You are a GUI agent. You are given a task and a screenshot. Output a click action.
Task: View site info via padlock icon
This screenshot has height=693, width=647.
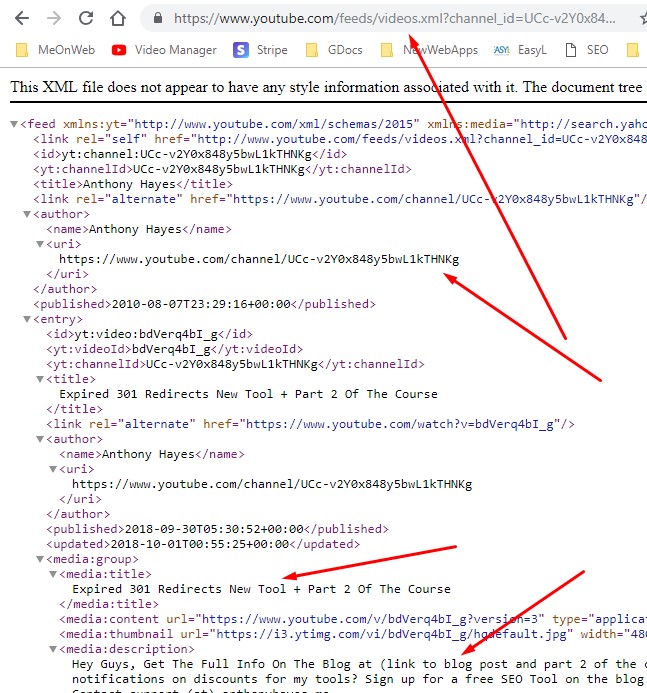click(158, 18)
